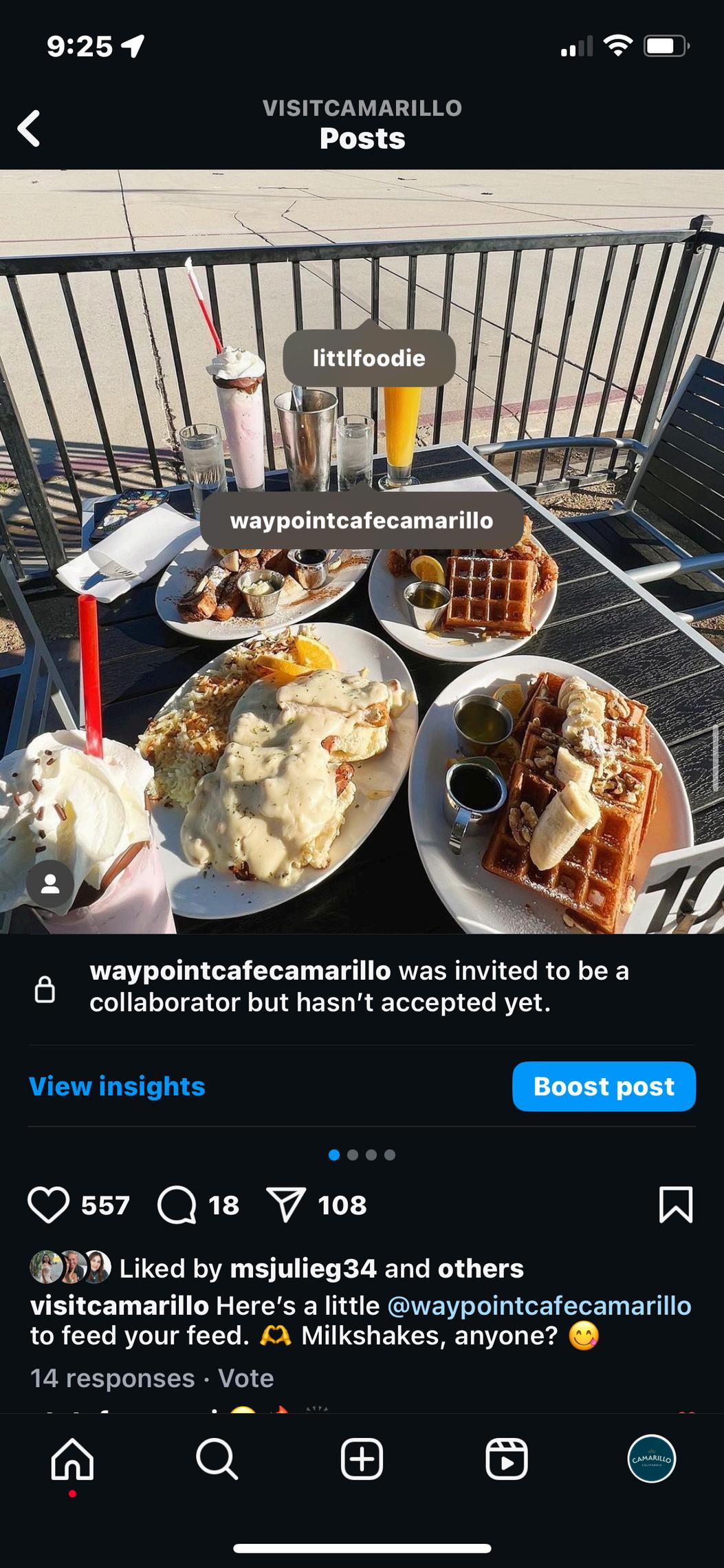Tap Vote under the caption
The height and width of the screenshot is (1568, 724).
pyautogui.click(x=245, y=1378)
